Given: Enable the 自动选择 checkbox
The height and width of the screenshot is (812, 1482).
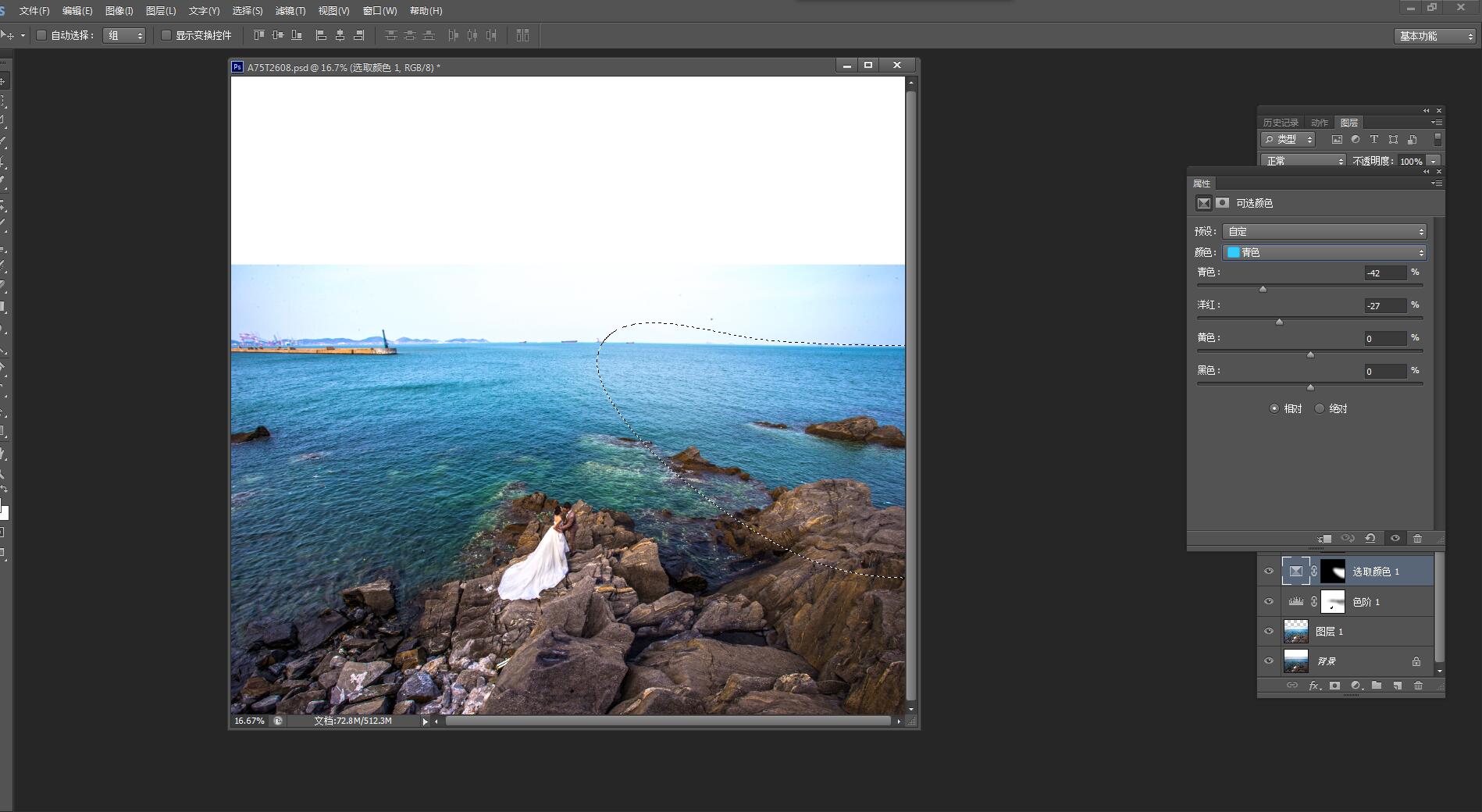Looking at the screenshot, I should click(41, 35).
